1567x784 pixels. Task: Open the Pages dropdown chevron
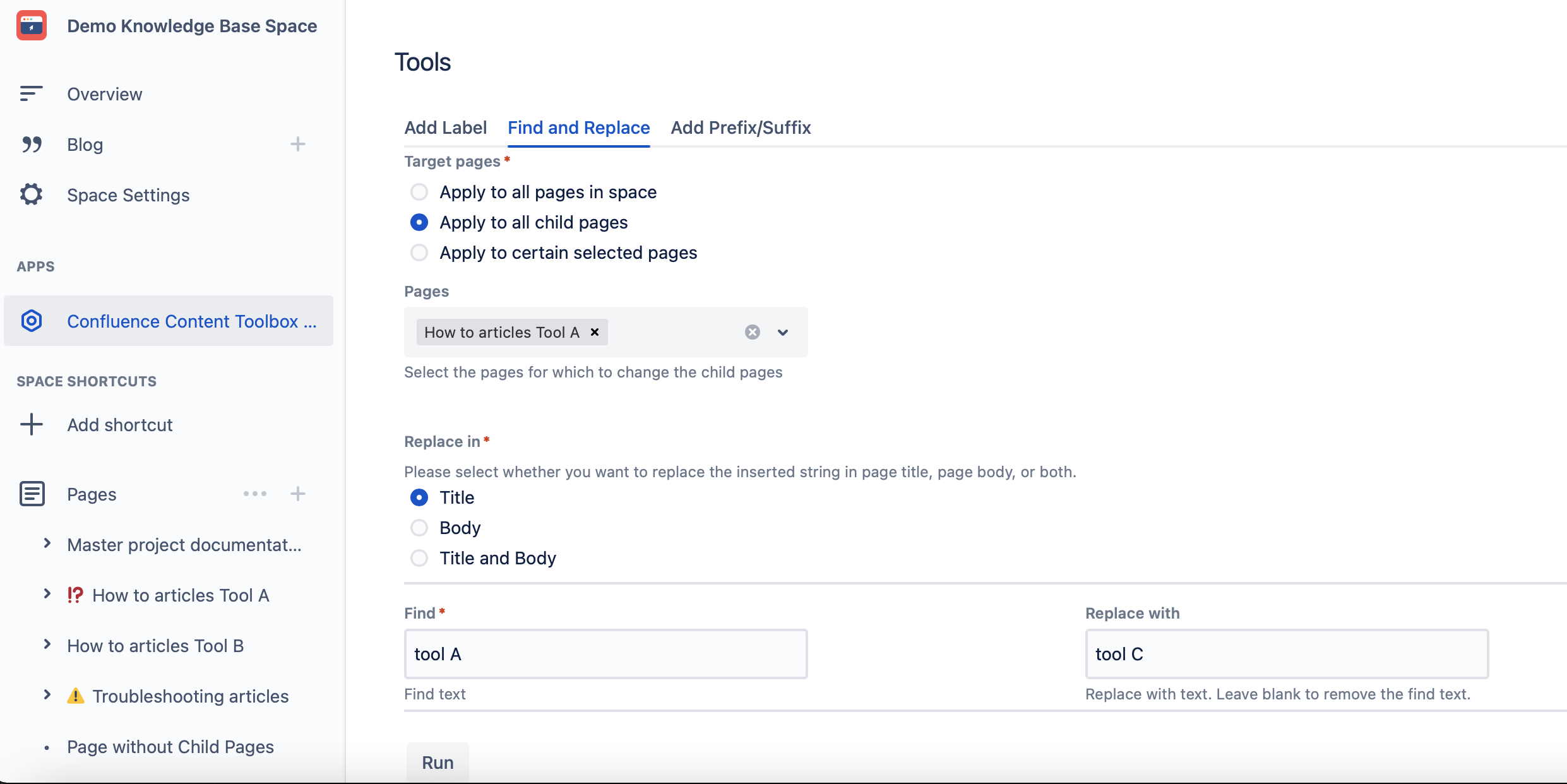(x=783, y=332)
